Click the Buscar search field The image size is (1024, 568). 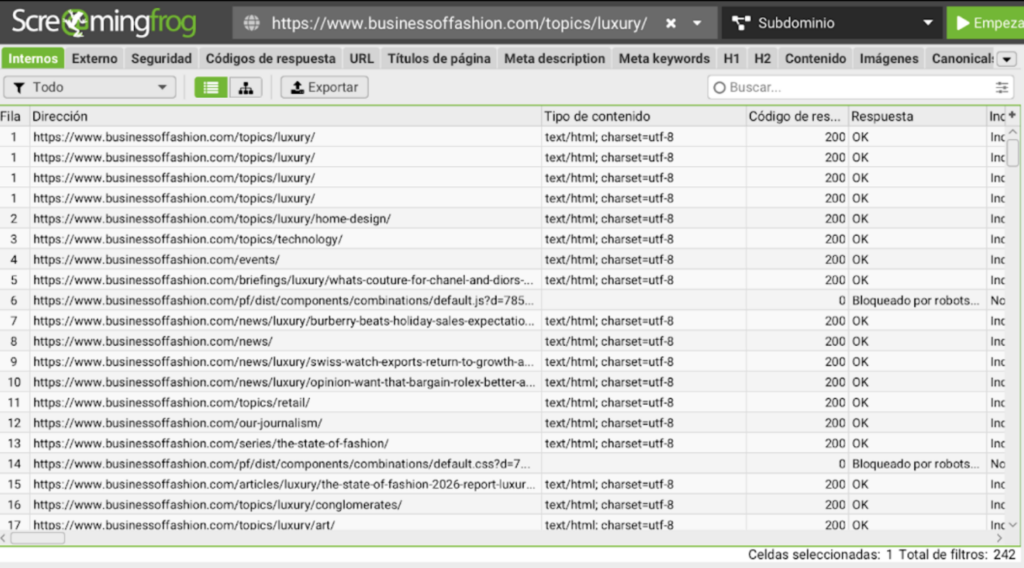(x=850, y=88)
